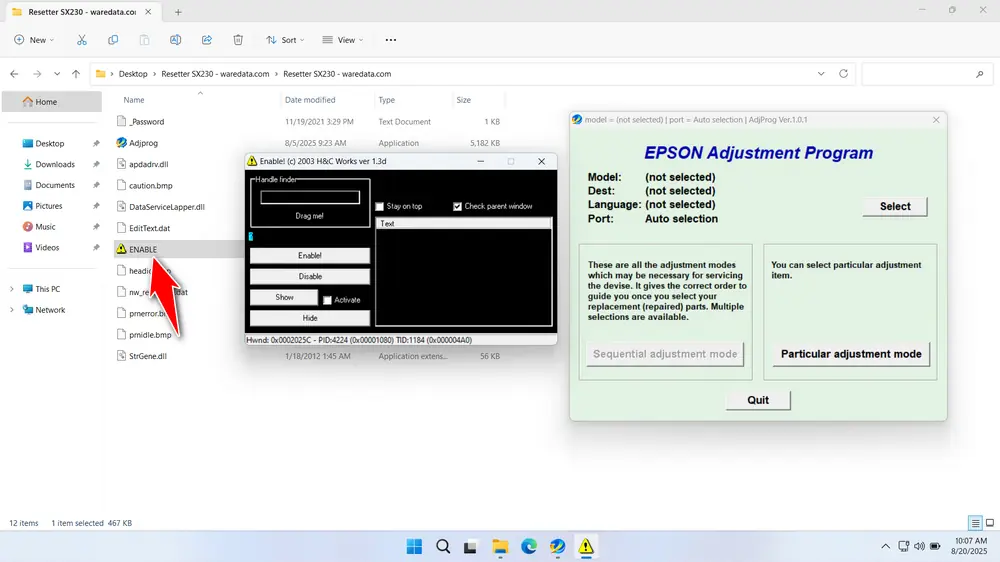Click the volume icon in system tray

[919, 546]
